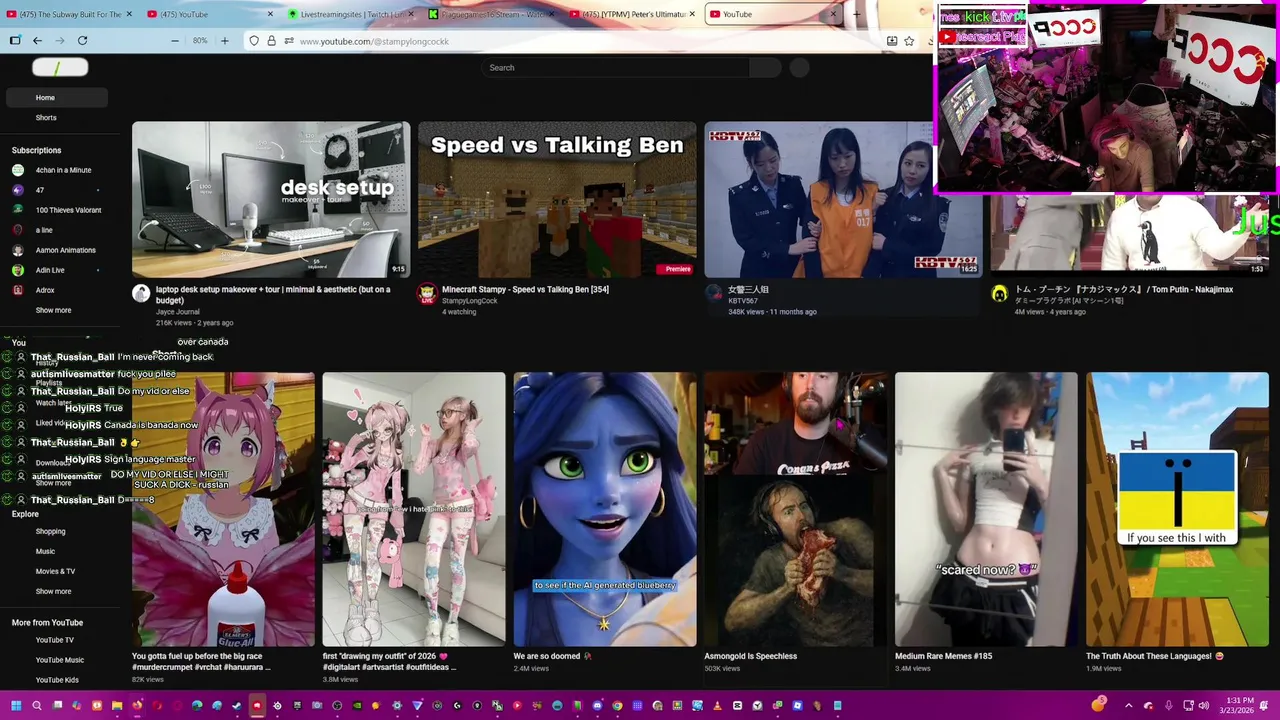
Task: Click the taskbar clock showing 1:31 PM
Action: pos(1239,706)
